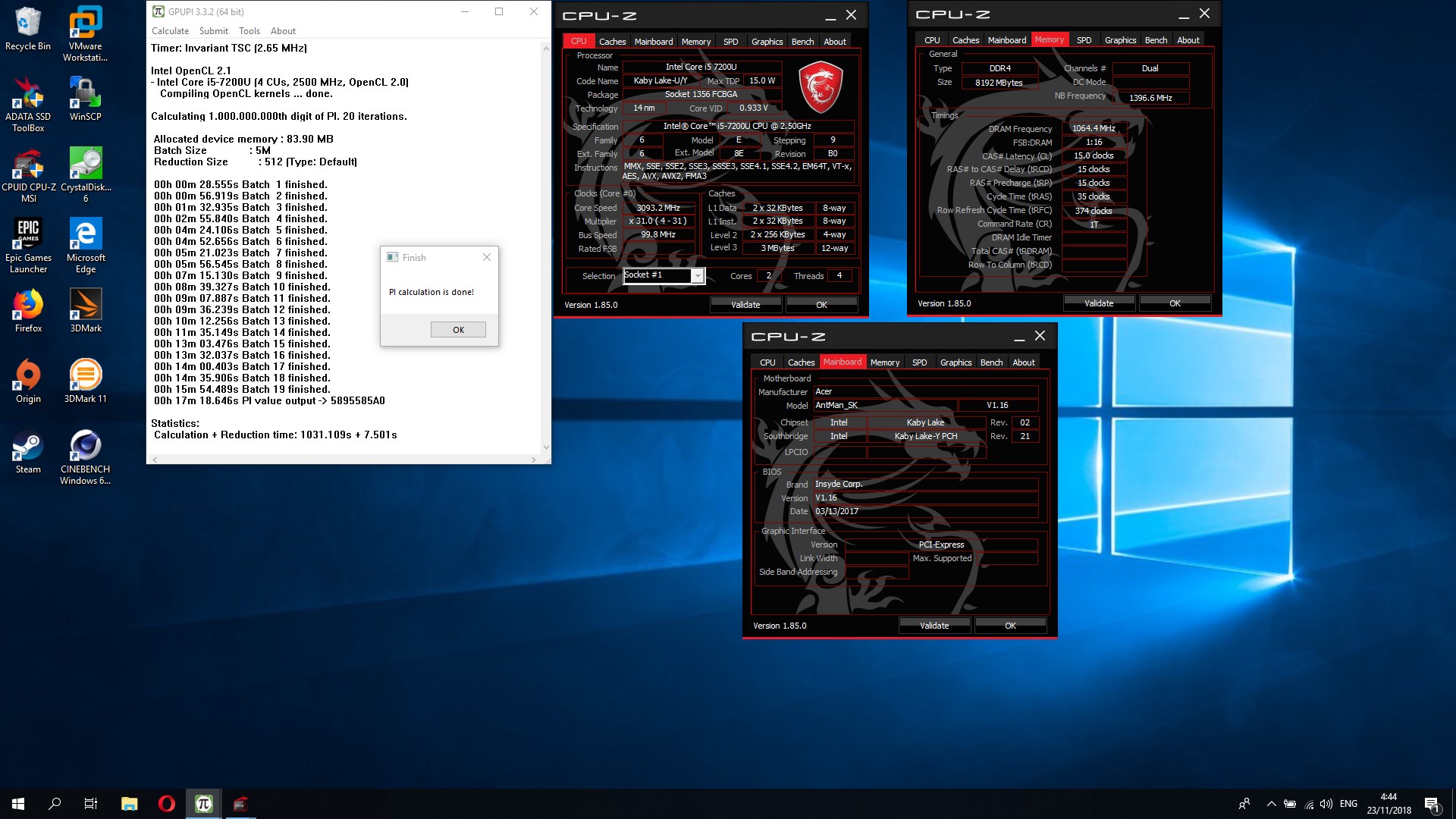1456x819 pixels.
Task: Switch to CPU-Z MSI taskbar icon
Action: click(x=240, y=804)
